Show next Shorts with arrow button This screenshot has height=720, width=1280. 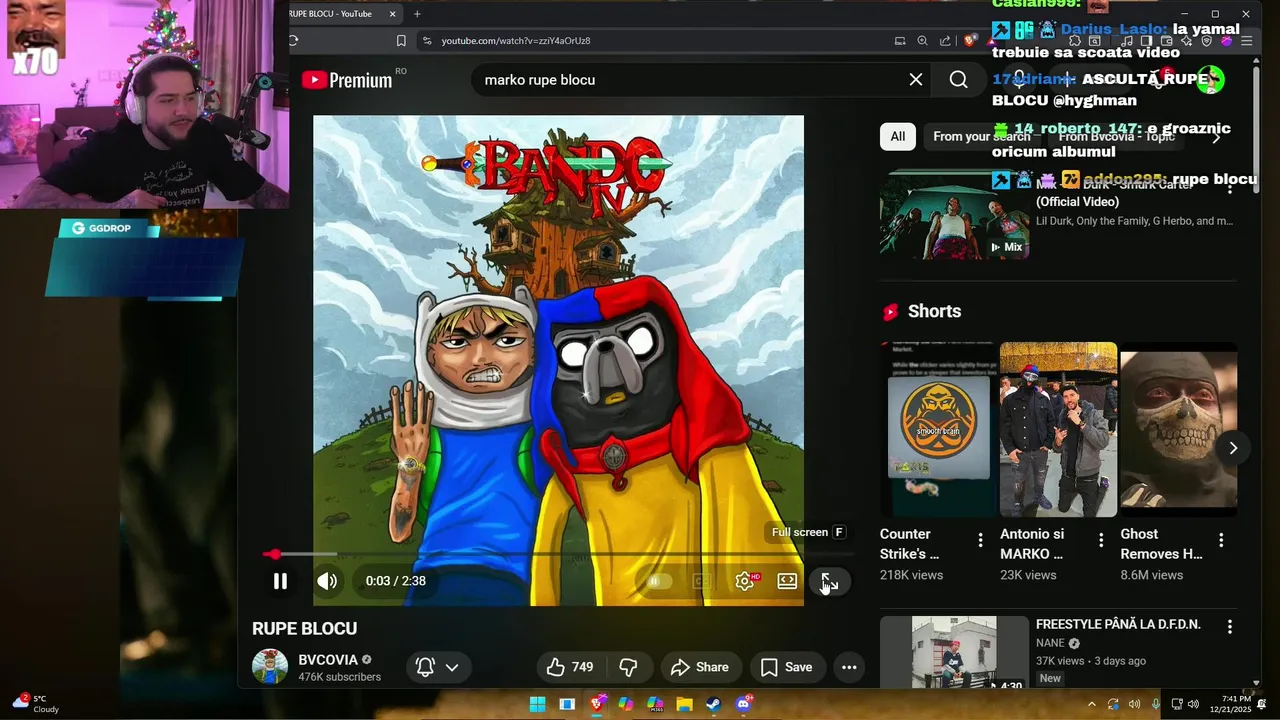click(x=1233, y=448)
